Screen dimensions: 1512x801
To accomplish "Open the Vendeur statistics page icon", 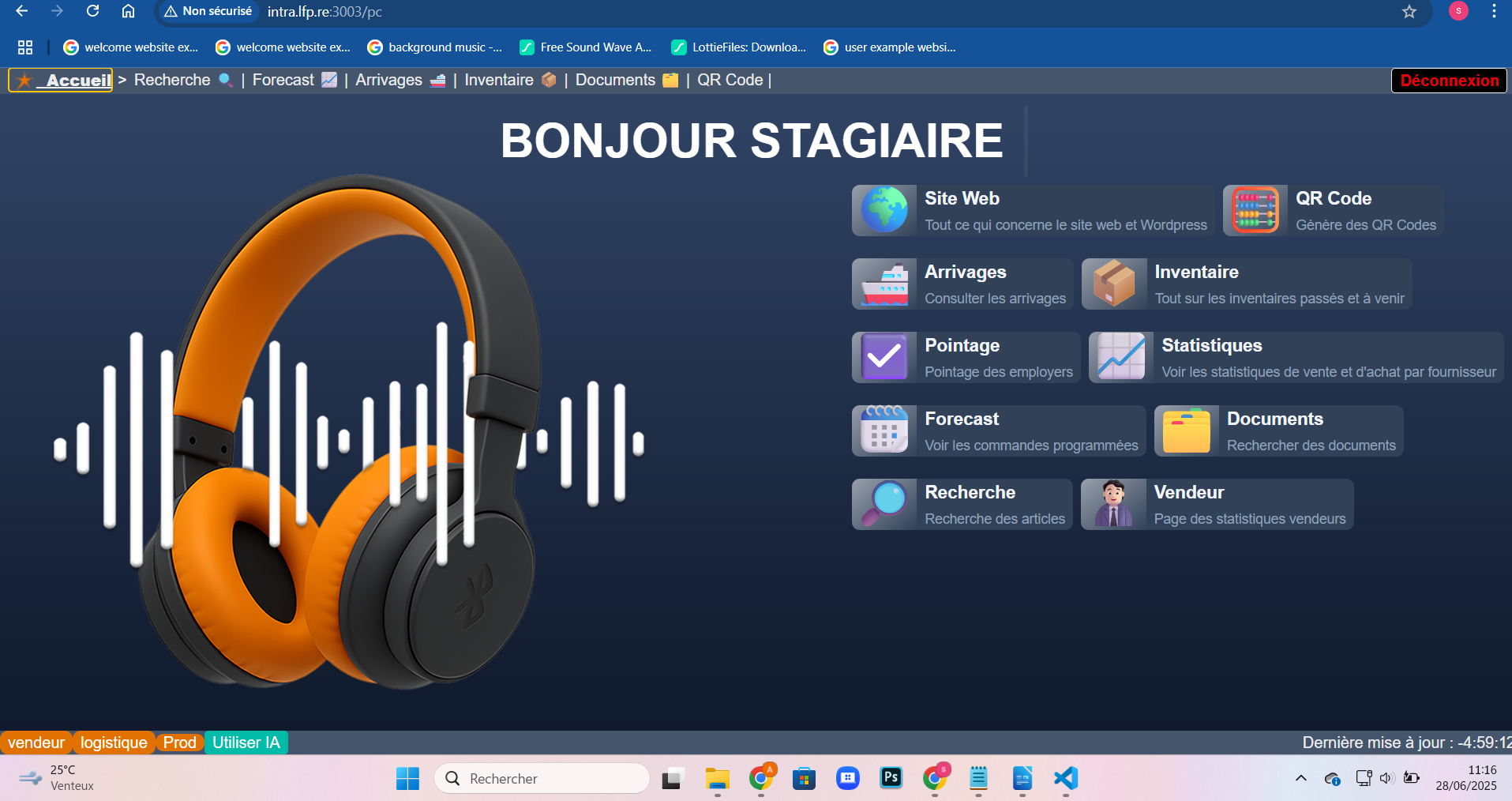I will 1113,504.
